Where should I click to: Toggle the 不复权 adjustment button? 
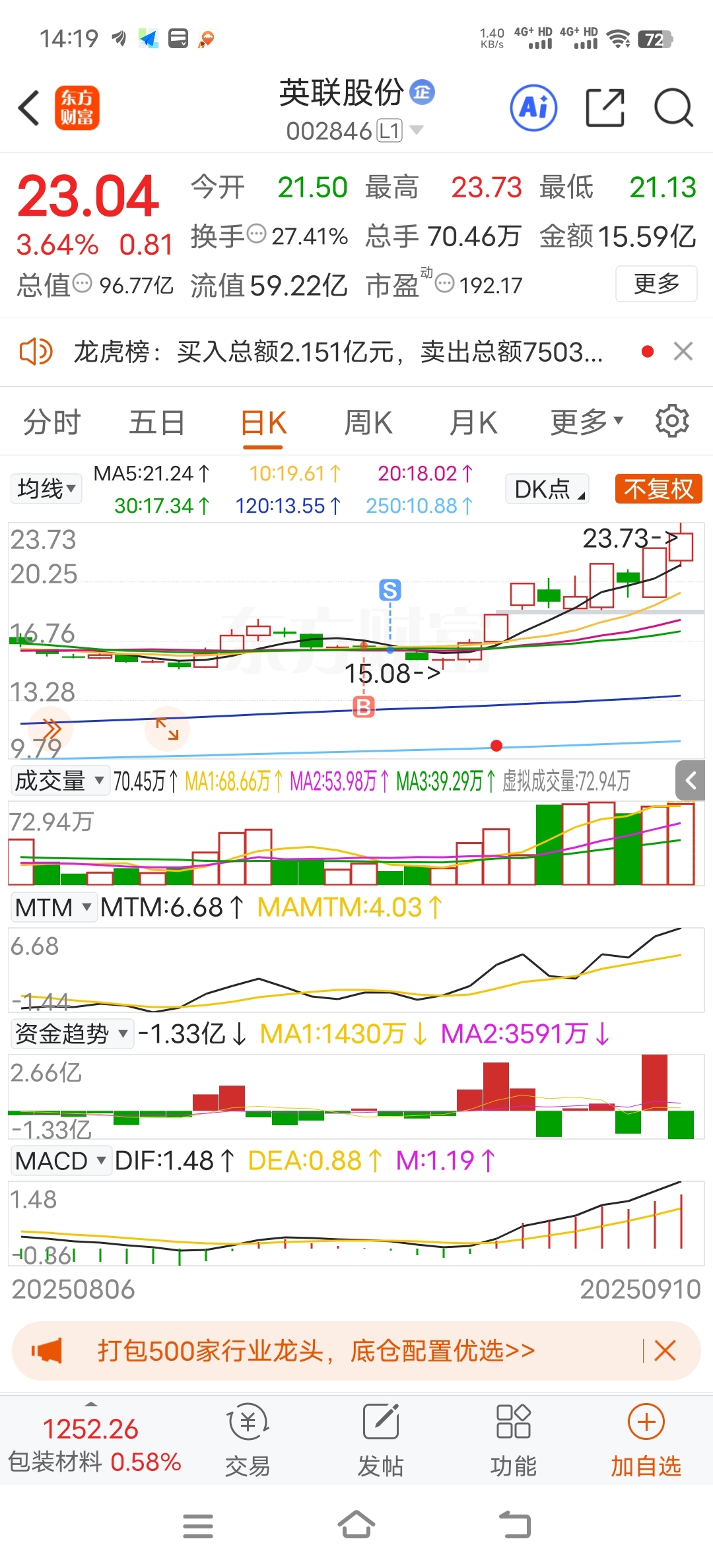[x=658, y=489]
